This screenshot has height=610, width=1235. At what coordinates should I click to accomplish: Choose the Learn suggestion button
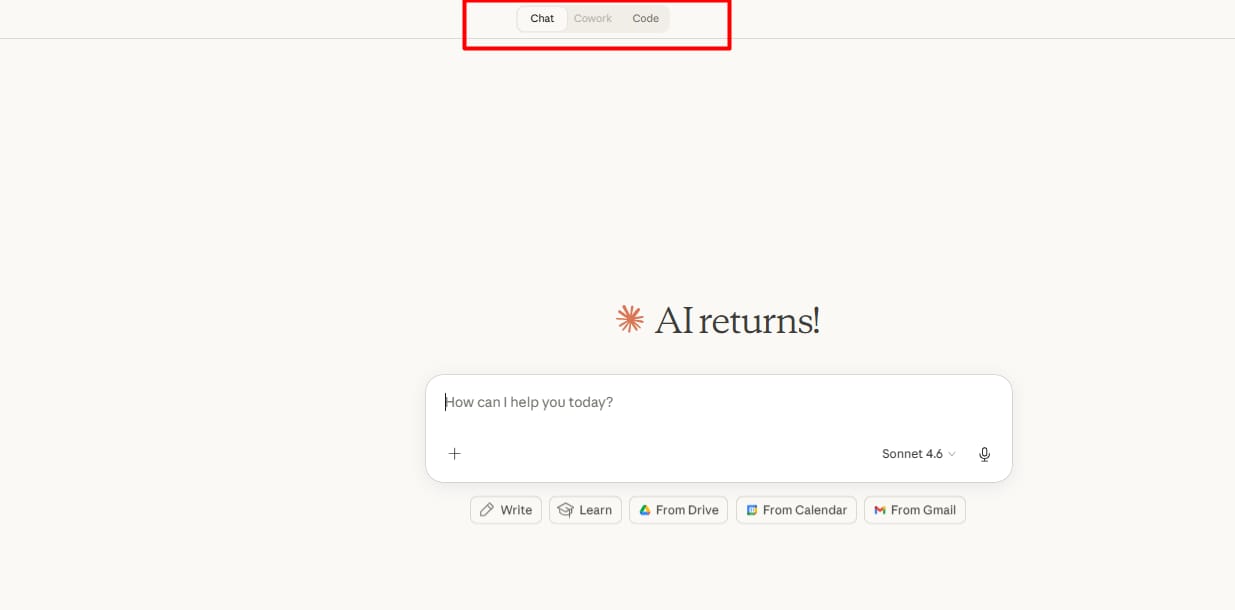click(x=585, y=510)
